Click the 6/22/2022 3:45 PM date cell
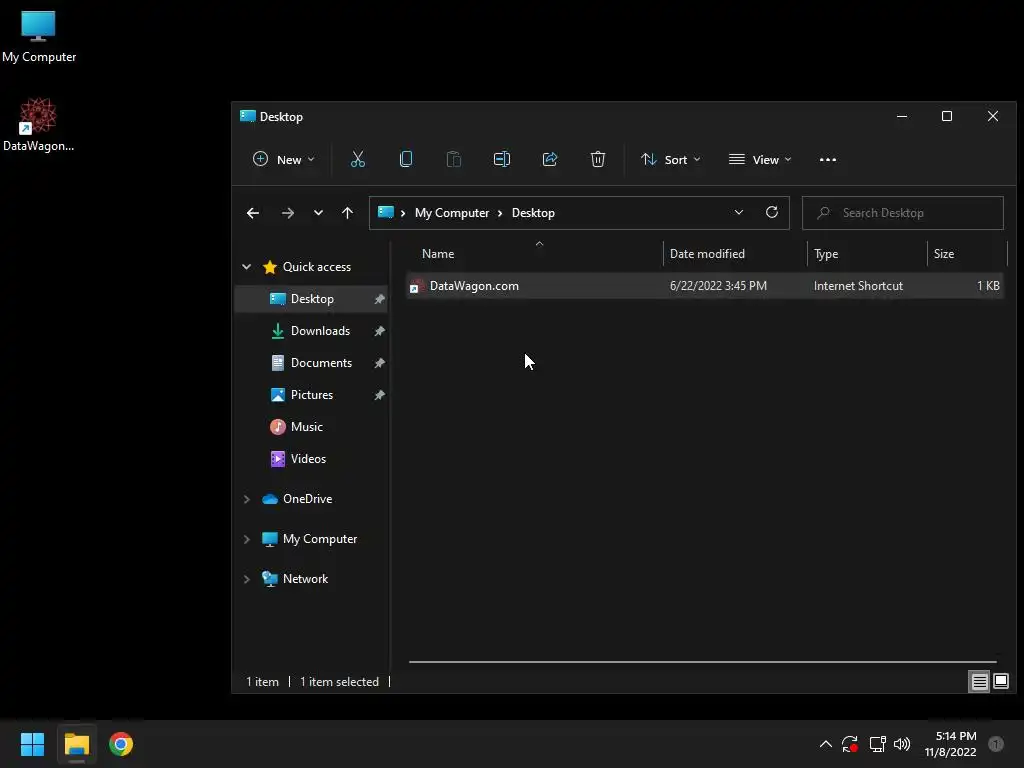Viewport: 1024px width, 768px height. pyautogui.click(x=718, y=286)
